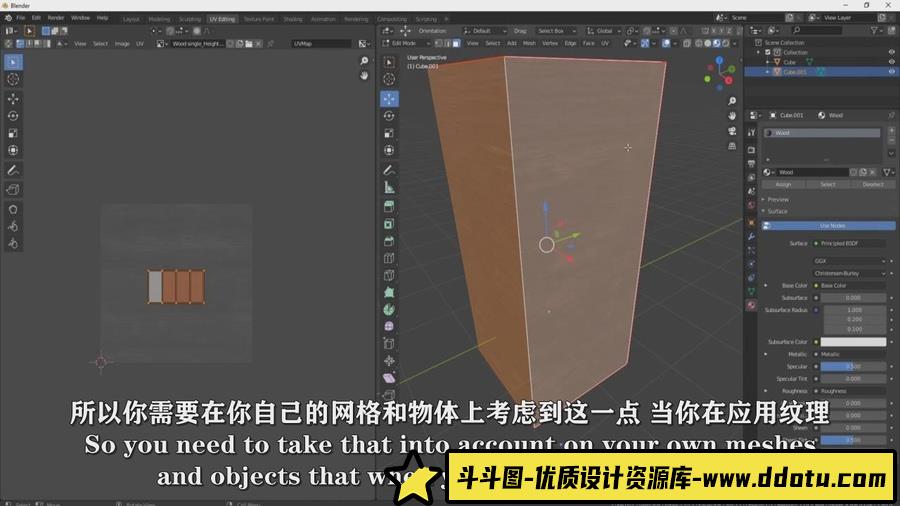Activate the UV editor Move tool
Screen dimensions: 900x506
pyautogui.click(x=13, y=99)
